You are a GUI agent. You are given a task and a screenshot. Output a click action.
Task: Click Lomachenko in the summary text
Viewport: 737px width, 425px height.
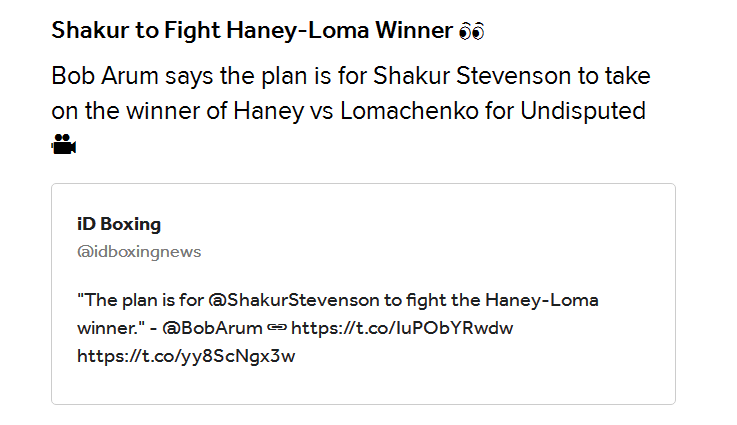[x=409, y=112]
